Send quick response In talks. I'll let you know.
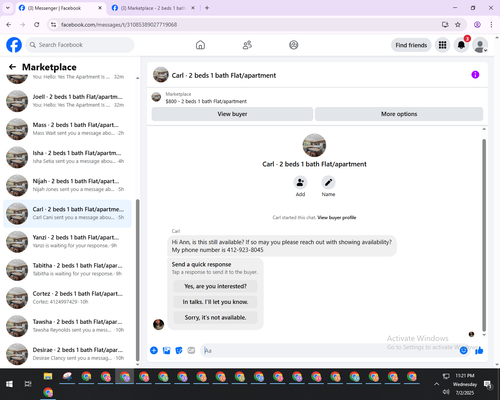The height and width of the screenshot is (400, 500). (x=215, y=302)
